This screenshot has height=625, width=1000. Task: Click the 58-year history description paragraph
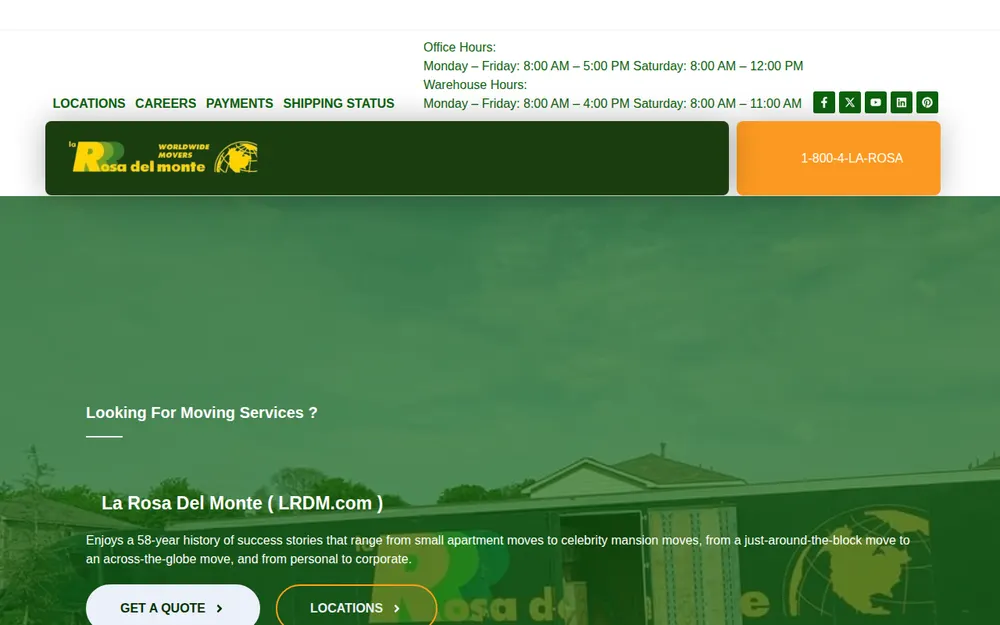pyautogui.click(x=498, y=550)
